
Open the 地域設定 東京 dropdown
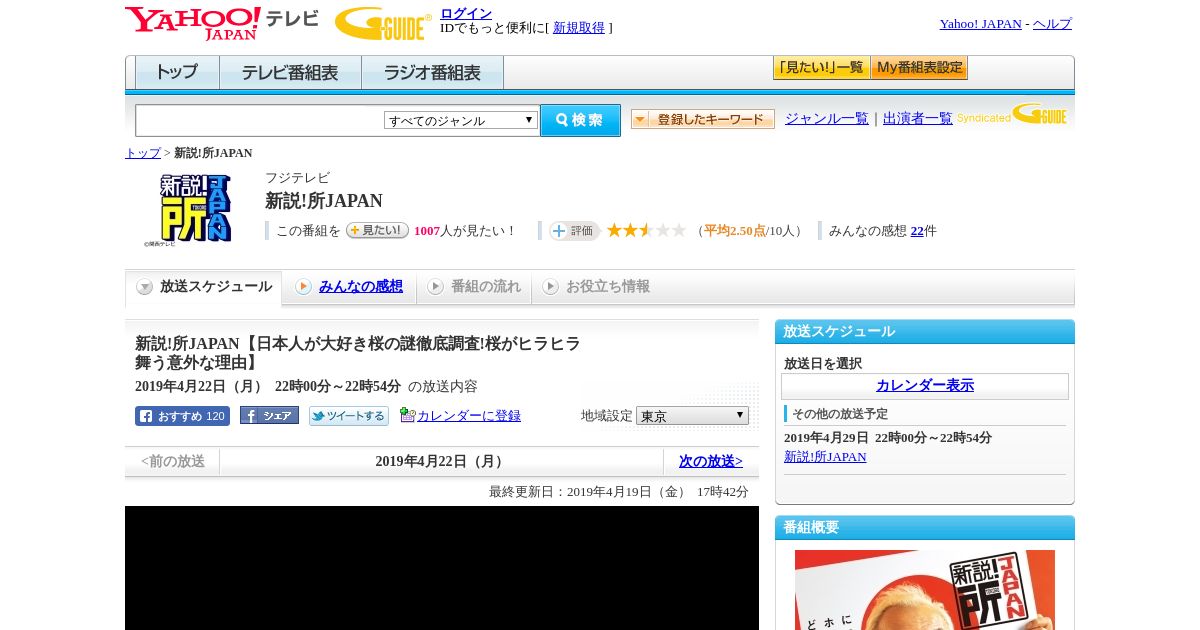click(x=692, y=415)
